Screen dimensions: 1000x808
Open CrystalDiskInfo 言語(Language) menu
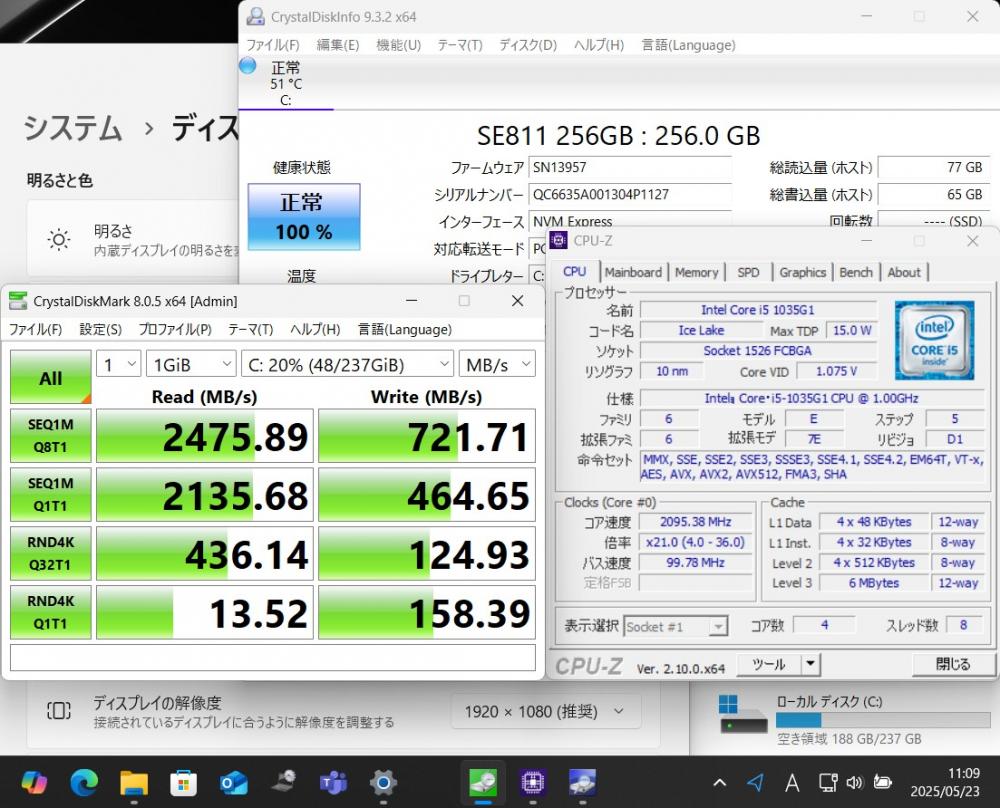tap(688, 45)
